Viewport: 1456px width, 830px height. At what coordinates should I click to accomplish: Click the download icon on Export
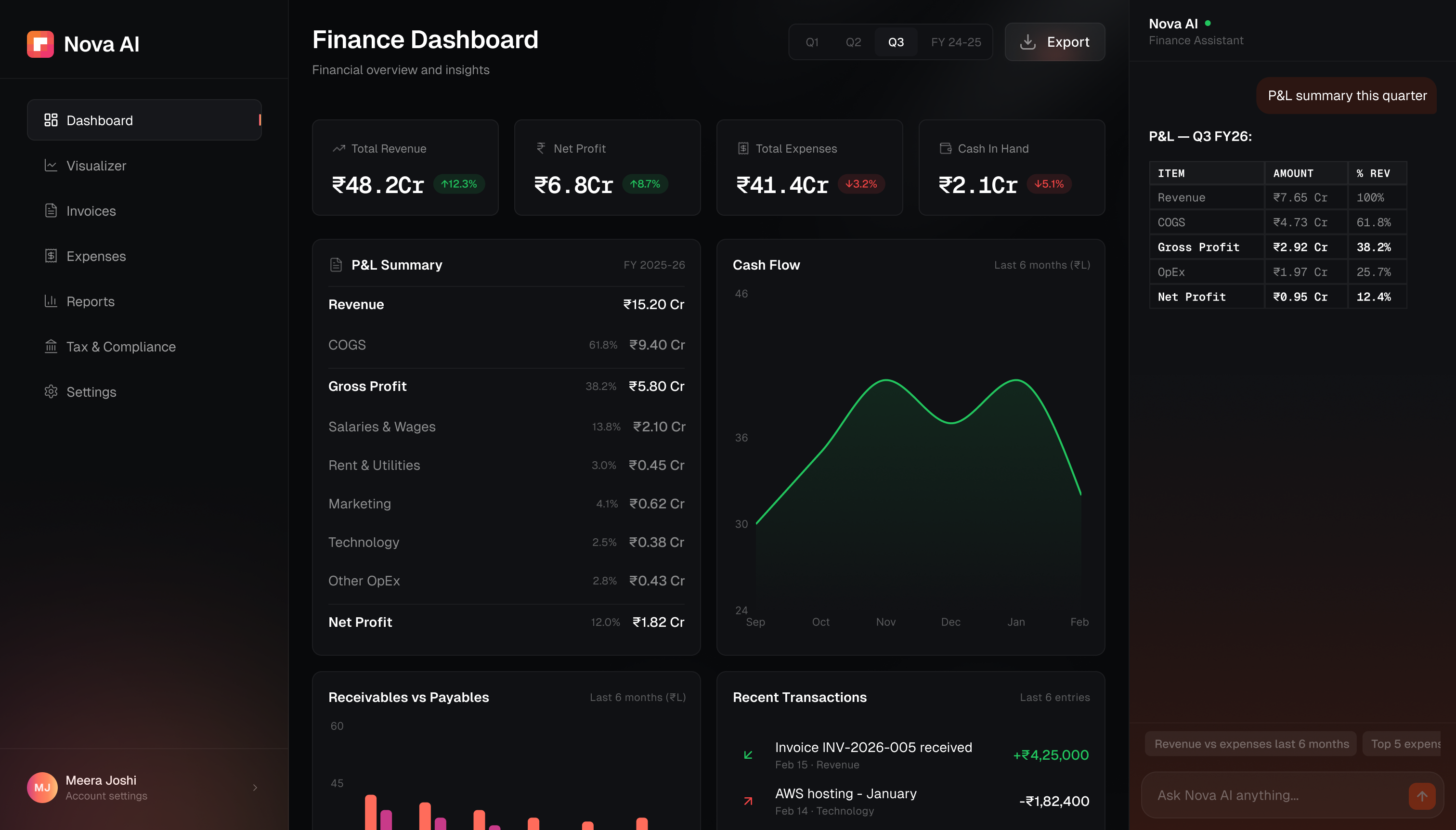[1028, 41]
